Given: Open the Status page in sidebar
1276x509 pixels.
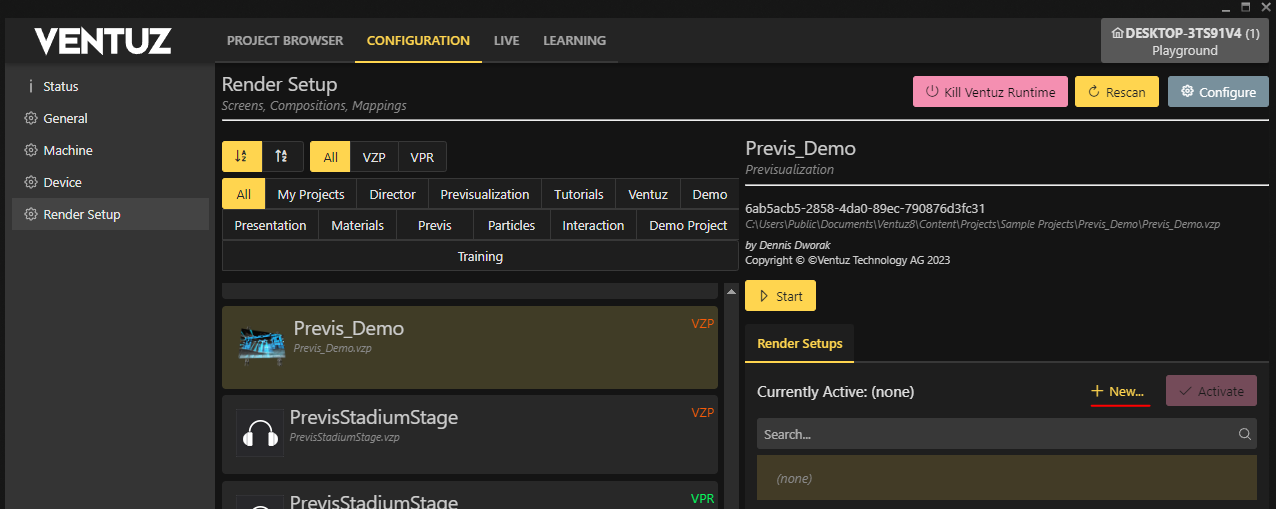Looking at the screenshot, I should [60, 87].
